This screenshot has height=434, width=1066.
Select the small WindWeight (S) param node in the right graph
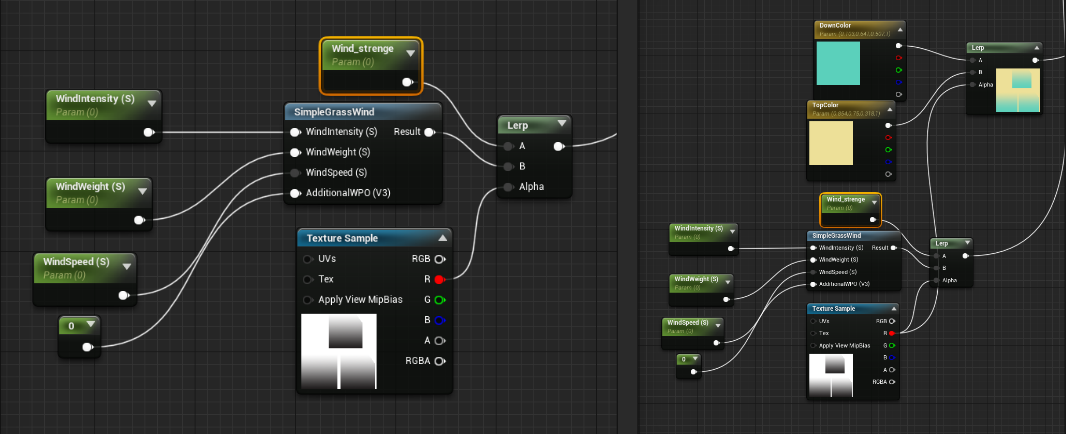700,290
